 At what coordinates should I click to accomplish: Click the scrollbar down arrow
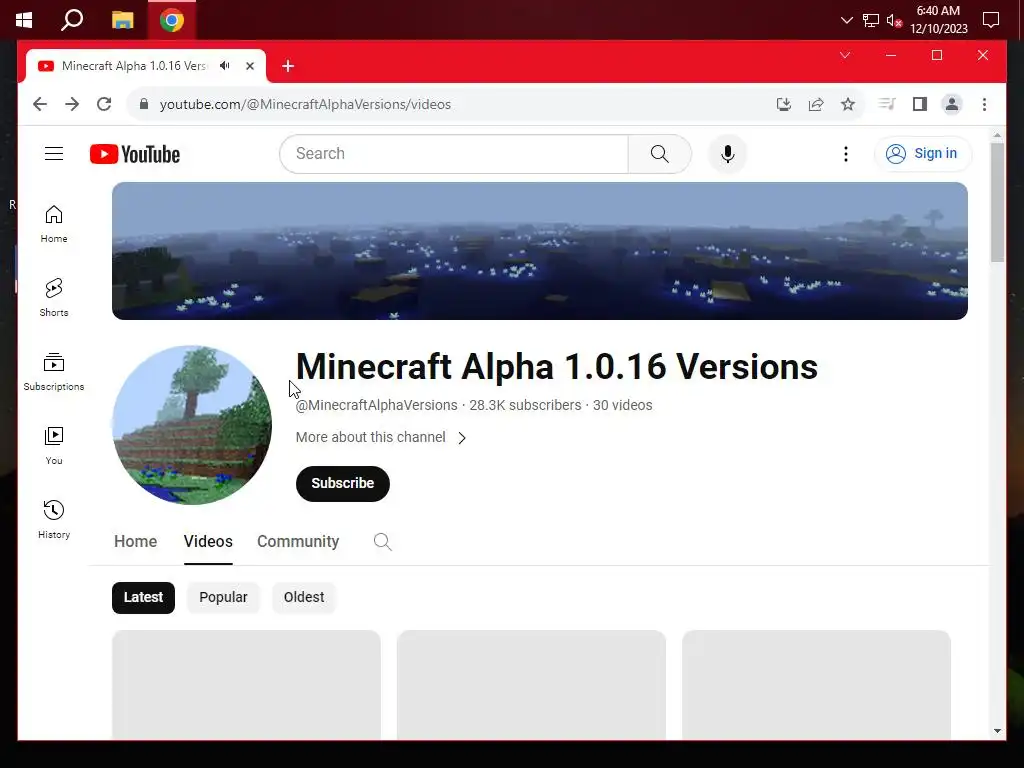click(997, 731)
